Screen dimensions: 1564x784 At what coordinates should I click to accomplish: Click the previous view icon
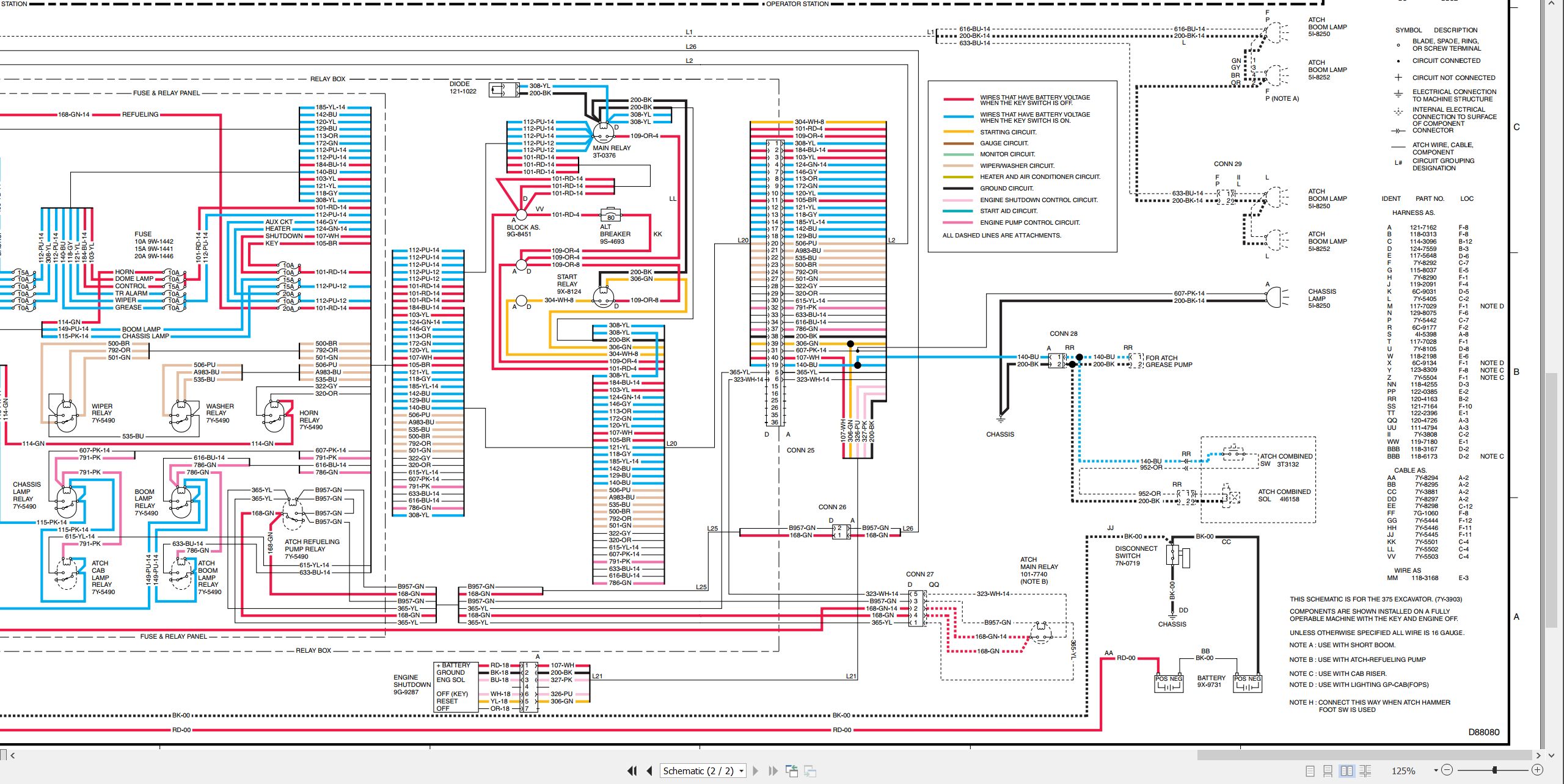pos(792,771)
